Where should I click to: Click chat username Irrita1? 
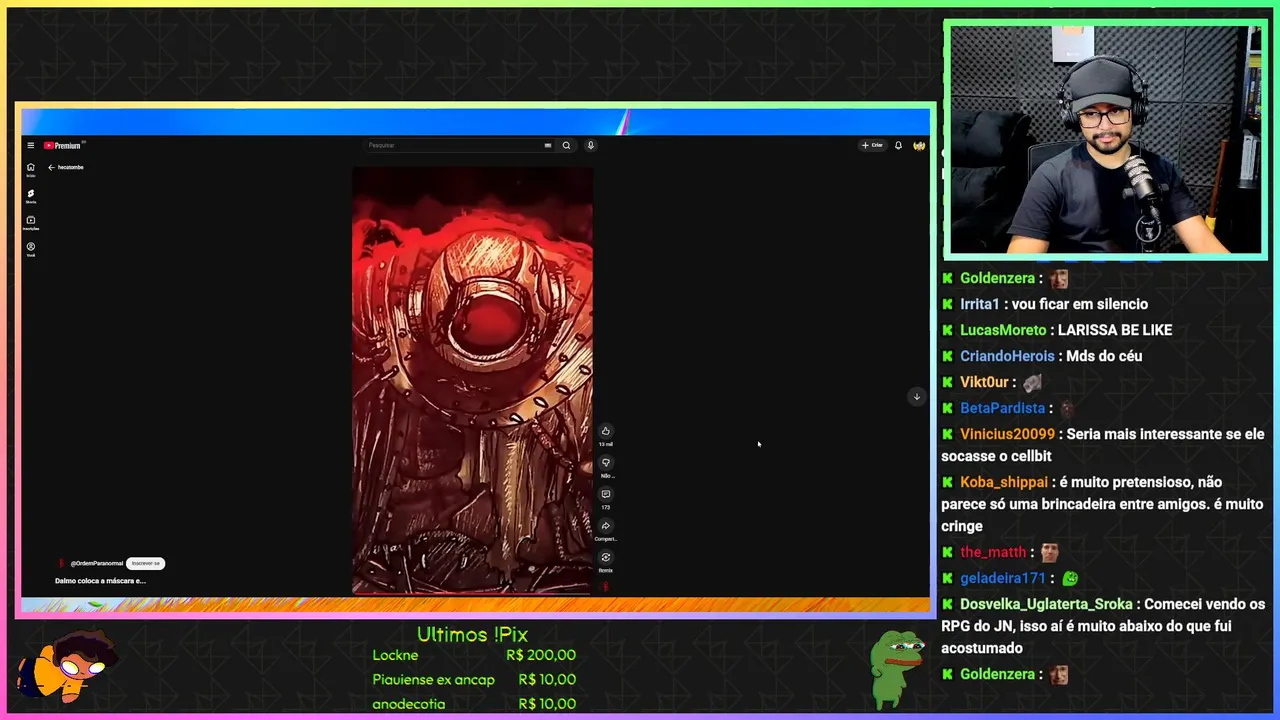tap(980, 304)
